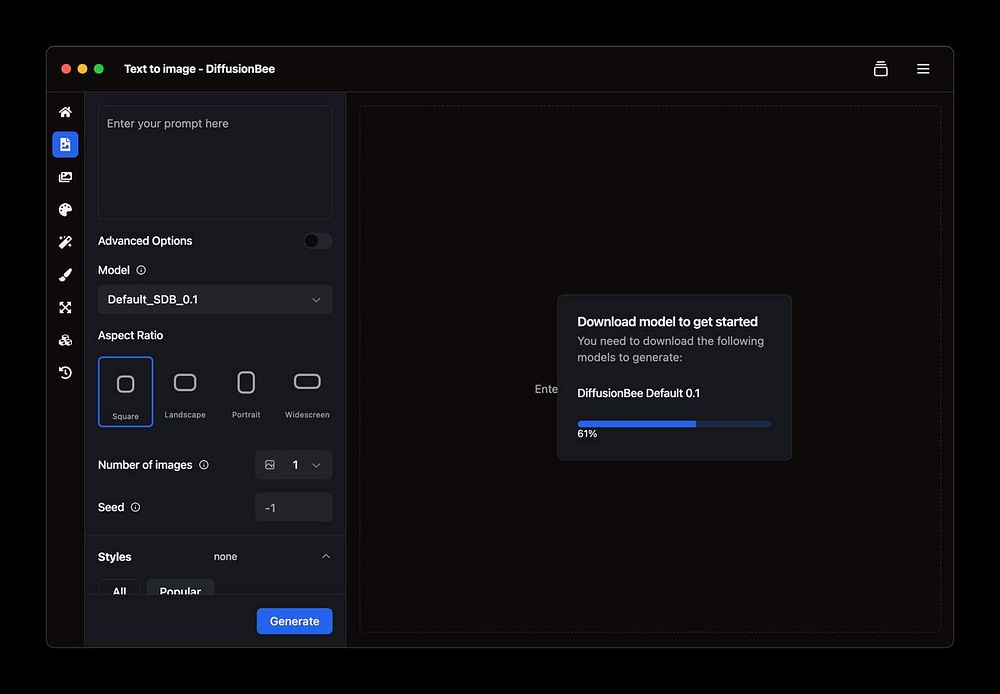
Task: Click the model download progress bar
Action: (674, 424)
